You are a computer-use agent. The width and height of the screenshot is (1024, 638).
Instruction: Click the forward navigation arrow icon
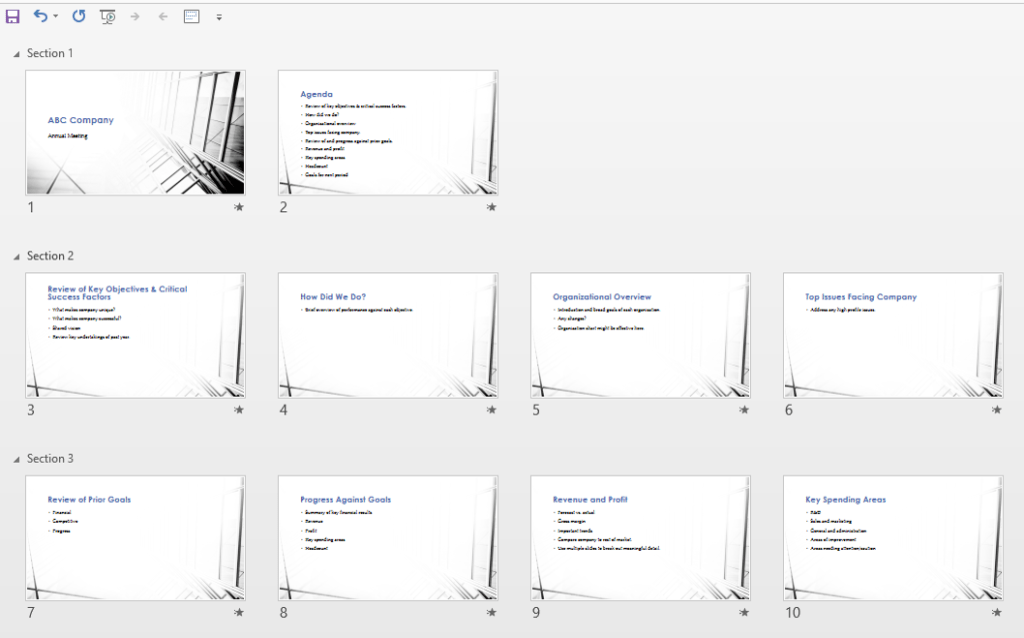click(134, 16)
